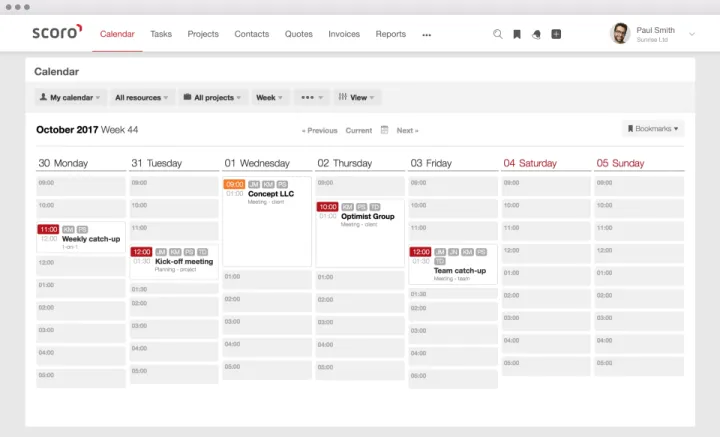Expand the Bookmarks dropdown button

[653, 129]
